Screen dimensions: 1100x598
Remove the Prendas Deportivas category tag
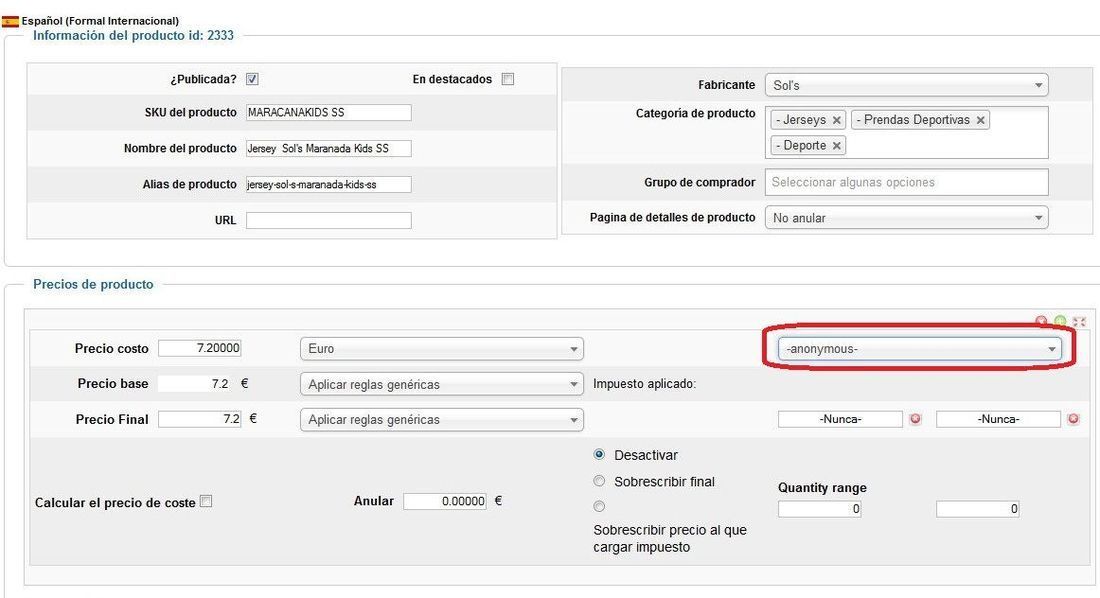pyautogui.click(x=981, y=121)
